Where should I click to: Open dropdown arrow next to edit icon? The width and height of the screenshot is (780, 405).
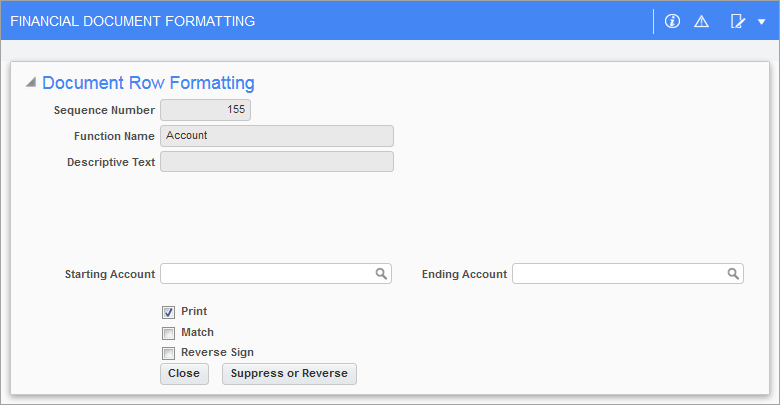point(762,22)
